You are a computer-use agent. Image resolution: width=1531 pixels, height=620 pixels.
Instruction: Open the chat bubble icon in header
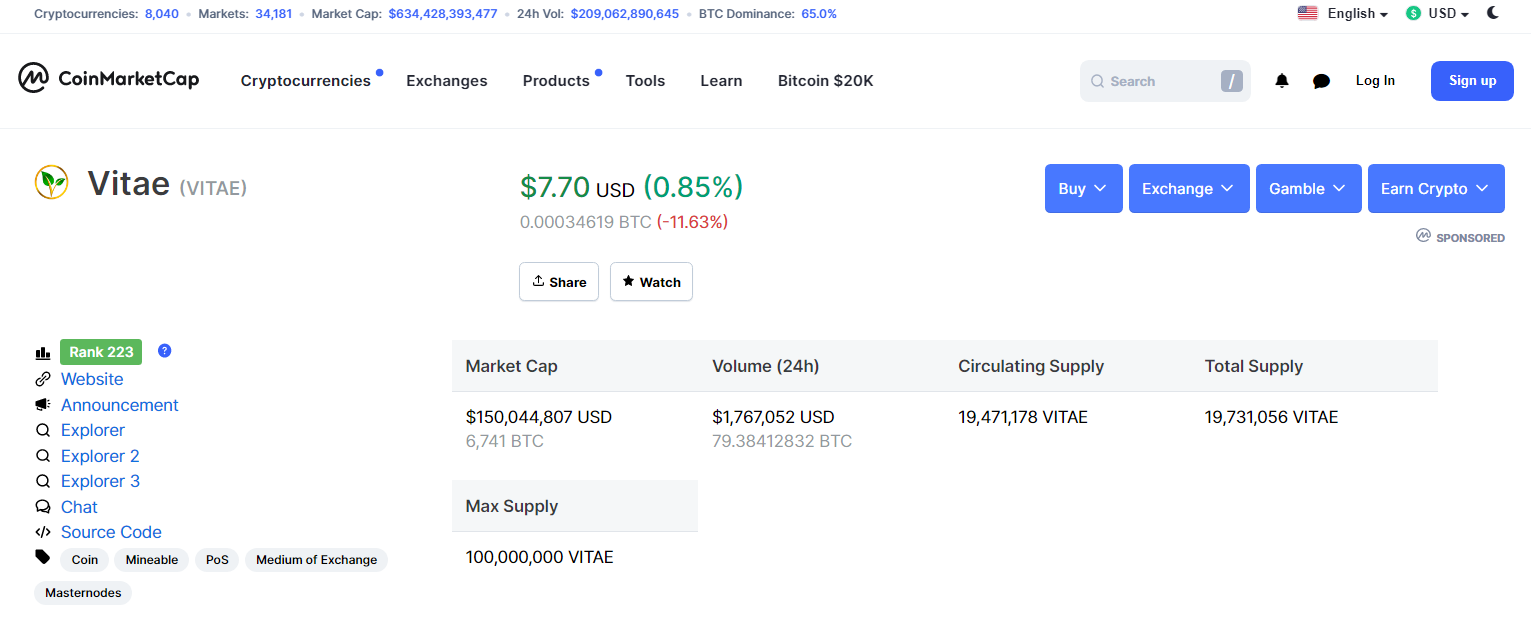1321,81
